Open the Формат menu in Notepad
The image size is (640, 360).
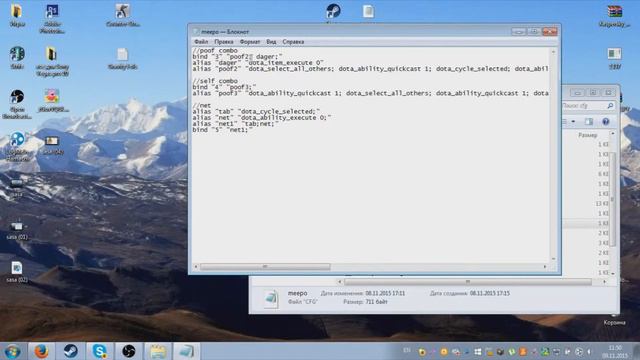point(249,42)
